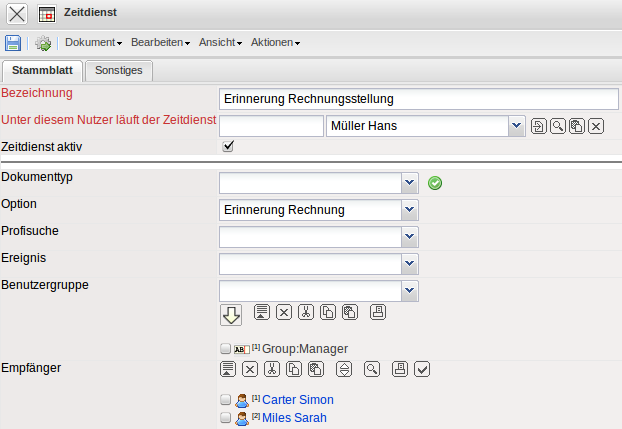
Task: Tick the checkbox next to Carter Simon
Action: [x=225, y=400]
